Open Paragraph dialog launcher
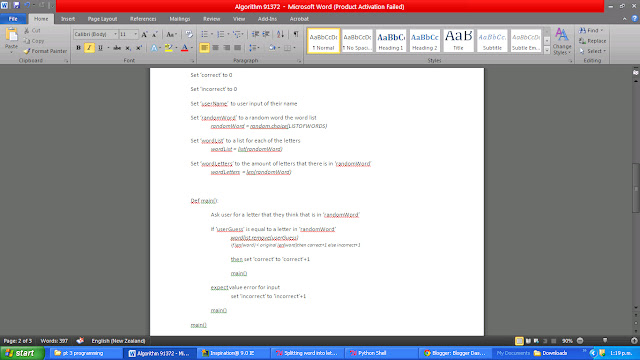This screenshot has width=640, height=360. [x=299, y=61]
